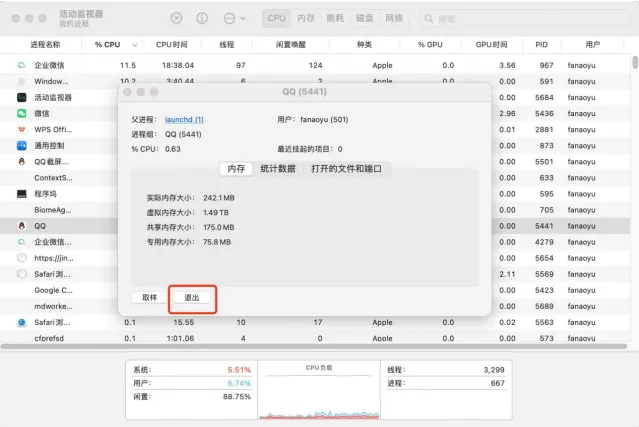Toggle sort arrow on % CPU column

point(134,45)
